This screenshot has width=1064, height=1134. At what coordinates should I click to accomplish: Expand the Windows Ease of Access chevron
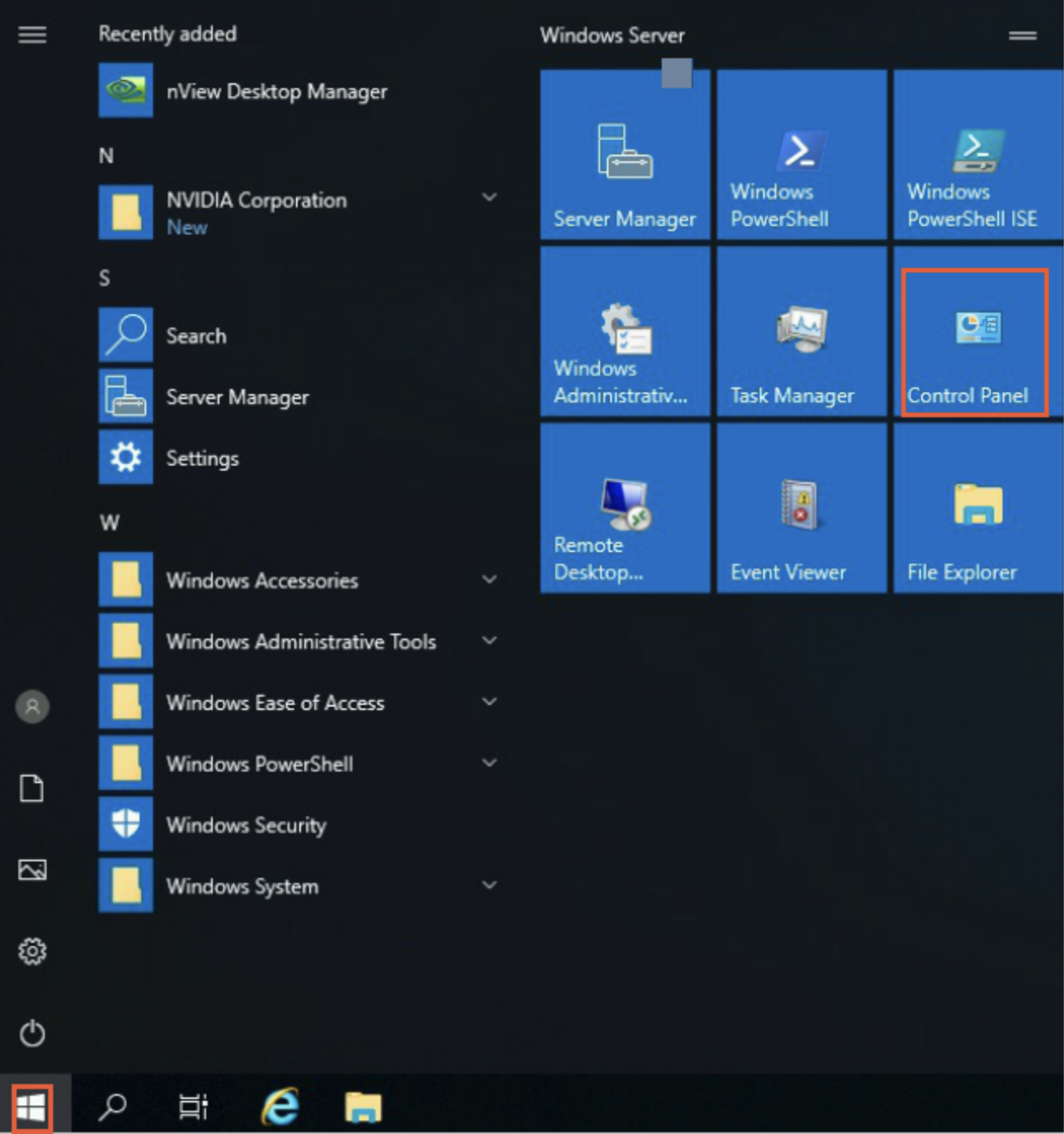pos(490,701)
